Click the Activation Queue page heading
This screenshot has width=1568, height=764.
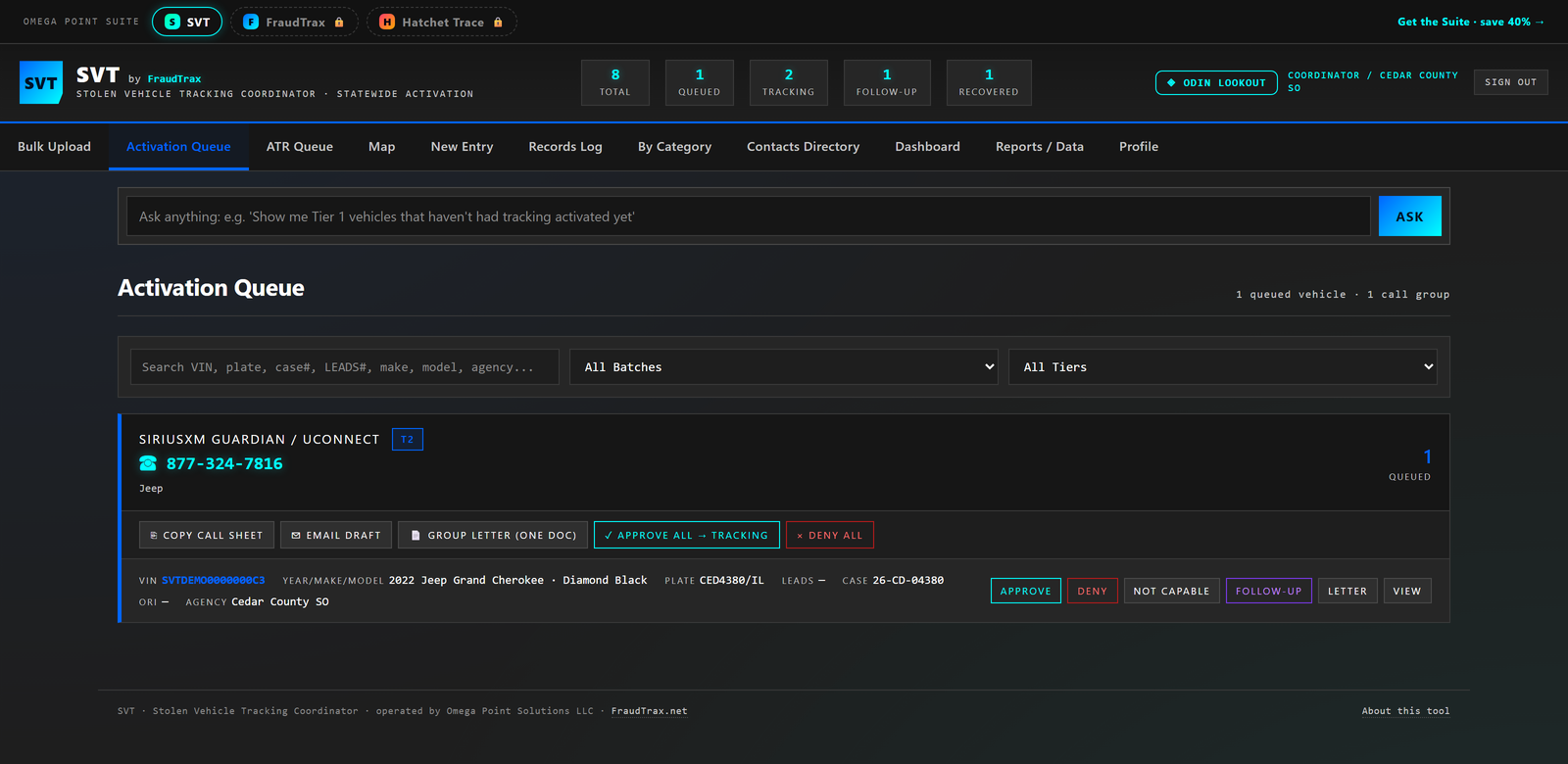click(211, 288)
